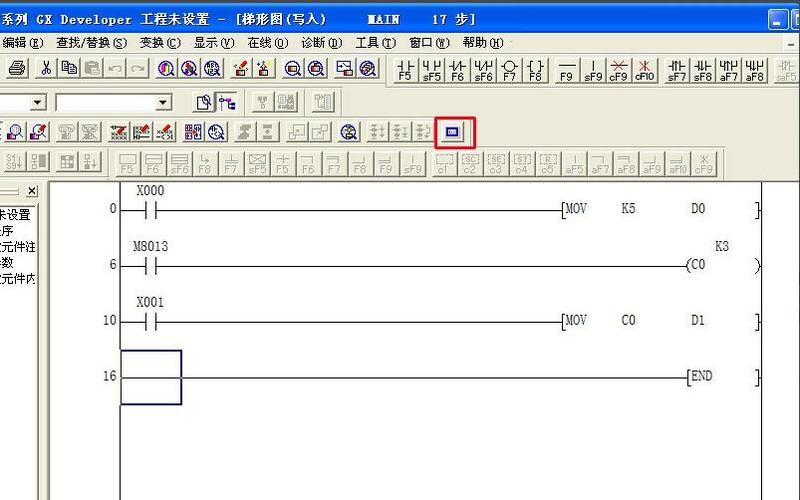Click the printer icon in the toolbar
The image size is (800, 500).
[17, 68]
